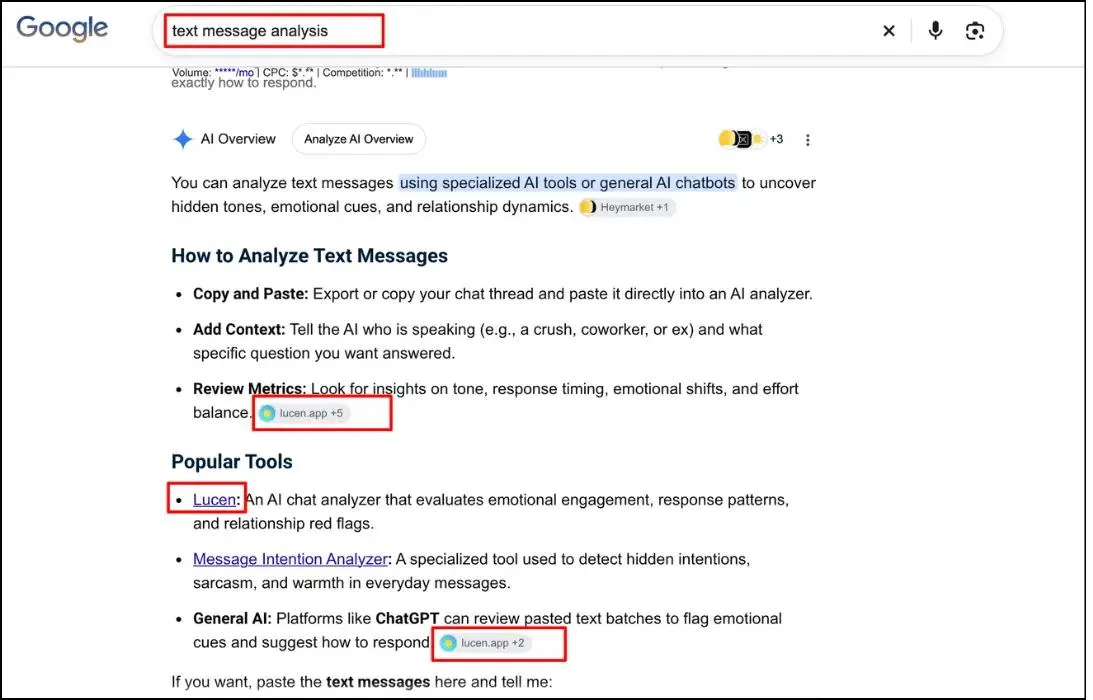1093x700 pixels.
Task: Click the "Analyze AI Overview" button
Action: [x=358, y=139]
